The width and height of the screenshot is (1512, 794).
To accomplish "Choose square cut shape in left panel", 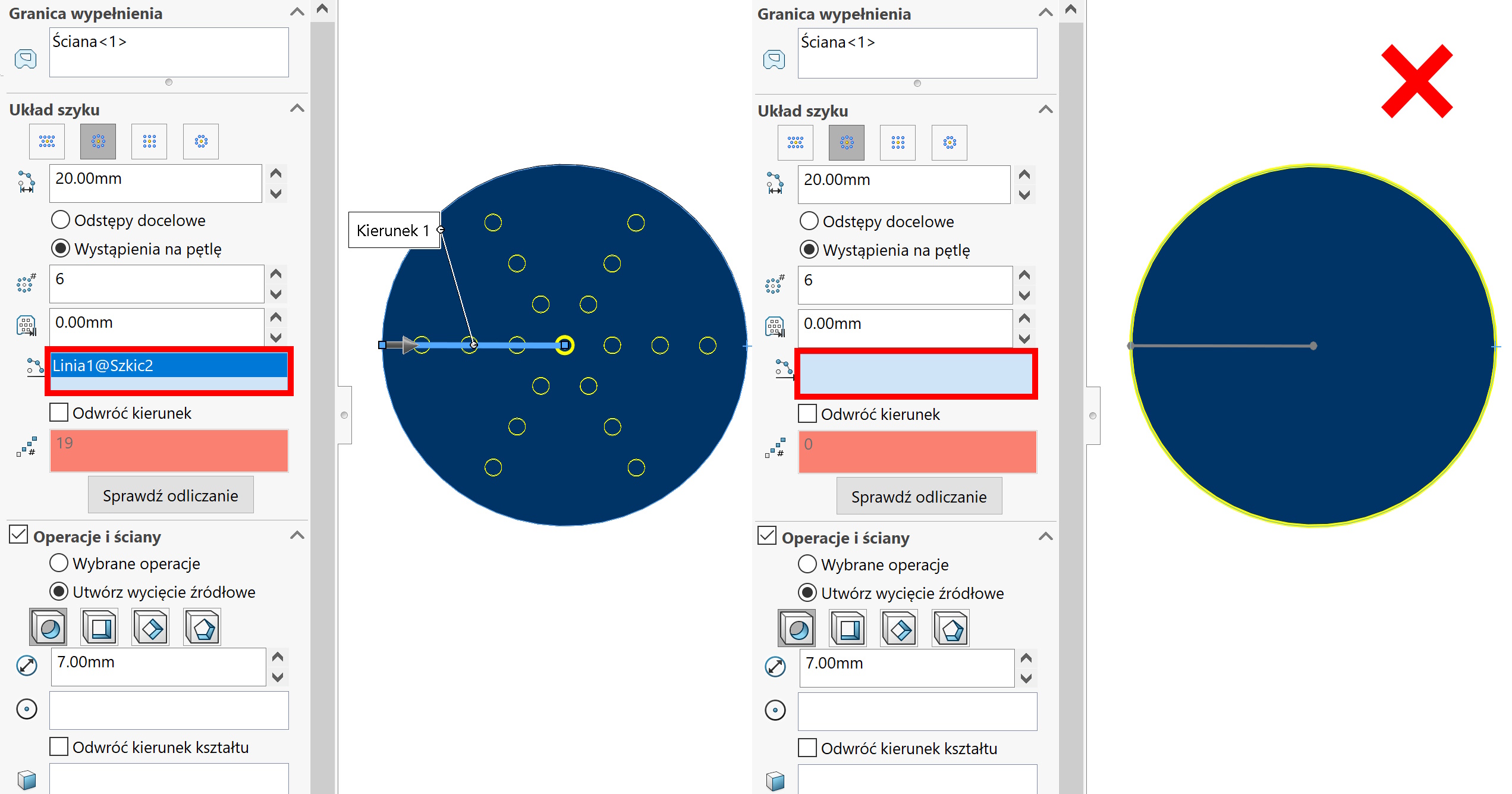I will click(100, 627).
